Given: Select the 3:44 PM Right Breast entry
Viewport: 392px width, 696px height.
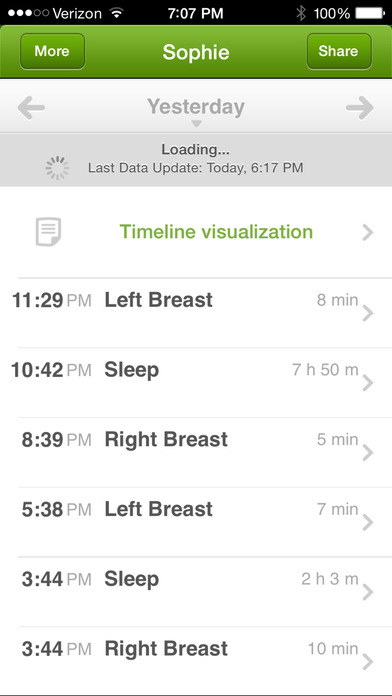Looking at the screenshot, I should (x=196, y=661).
